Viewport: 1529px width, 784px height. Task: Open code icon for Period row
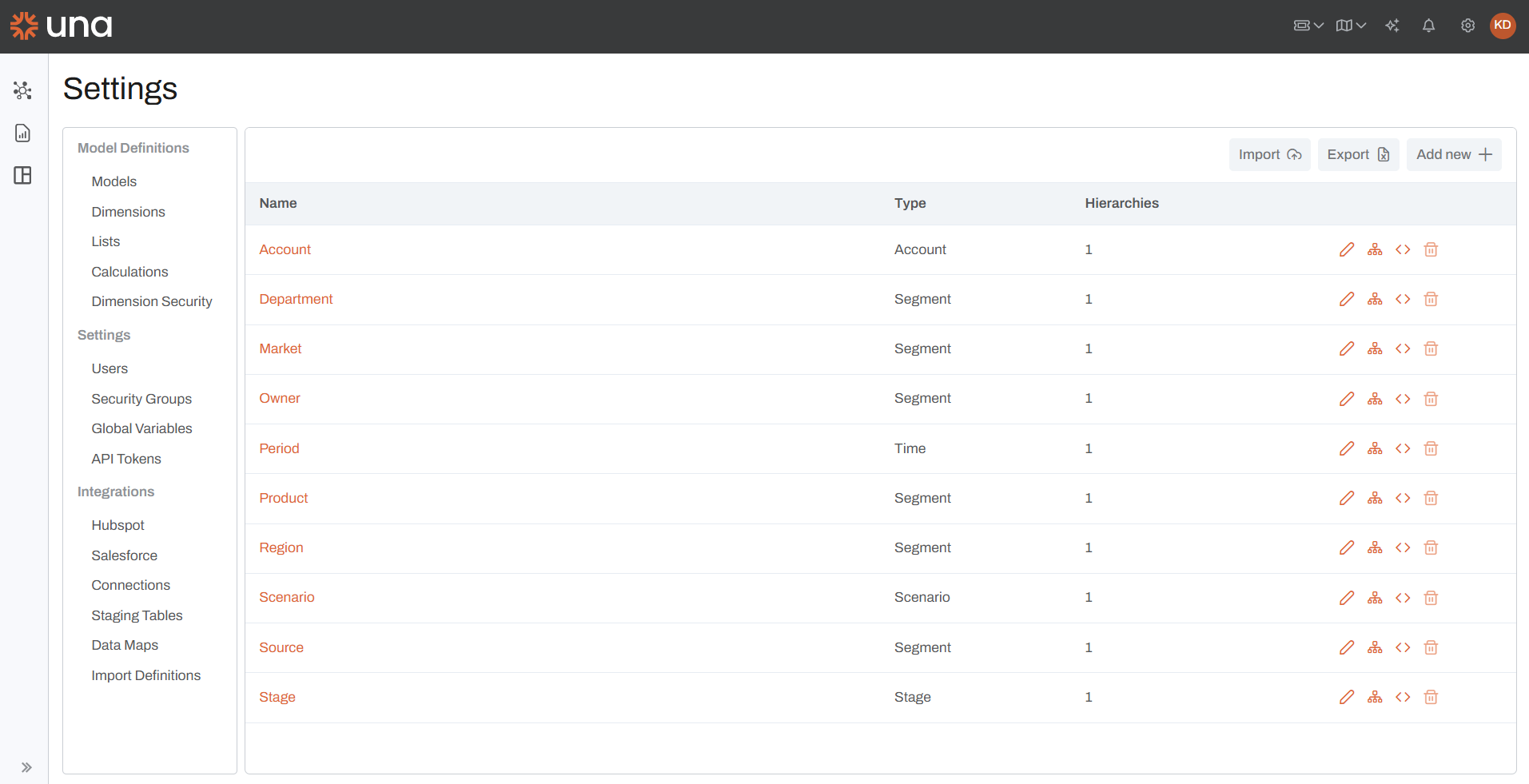point(1403,448)
